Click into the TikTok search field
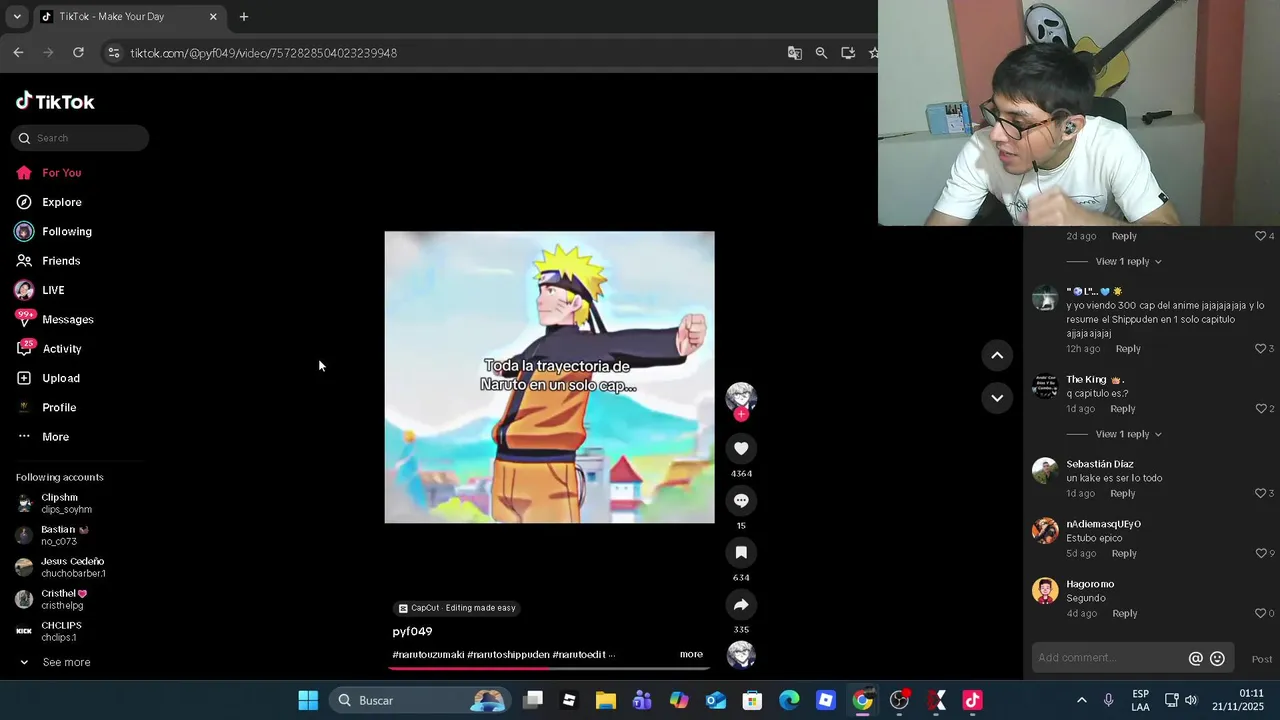Screen dimensions: 1280x720 (80, 138)
